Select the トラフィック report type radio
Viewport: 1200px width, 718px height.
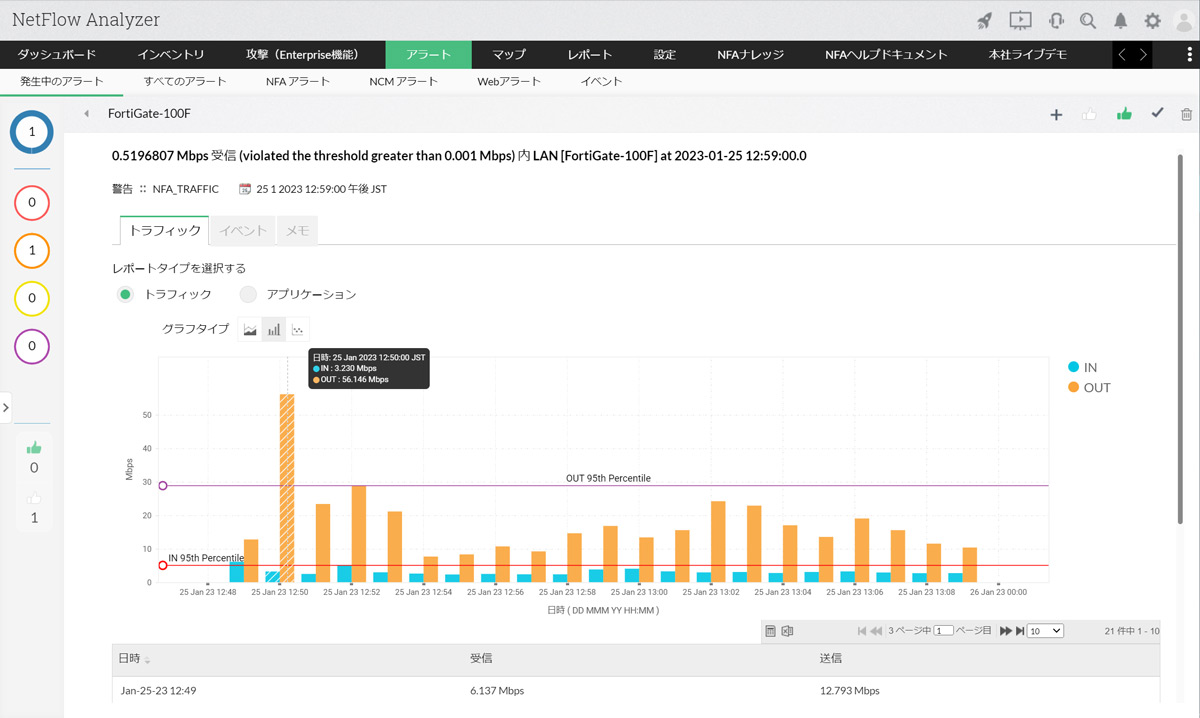click(125, 294)
